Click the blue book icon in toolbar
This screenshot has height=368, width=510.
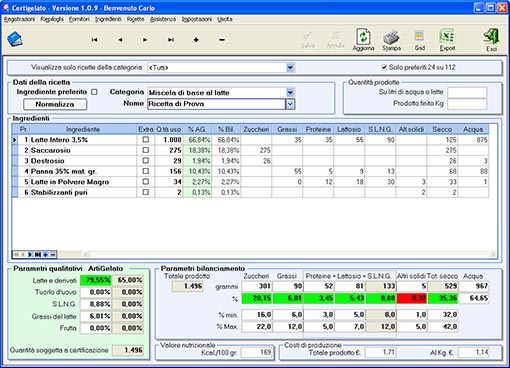click(15, 39)
